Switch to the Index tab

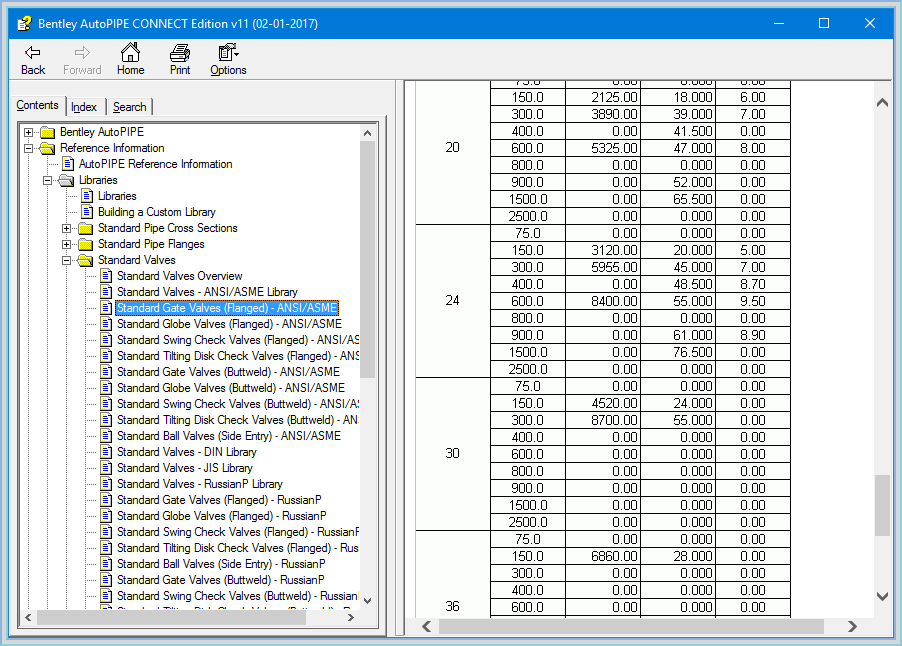(84, 107)
